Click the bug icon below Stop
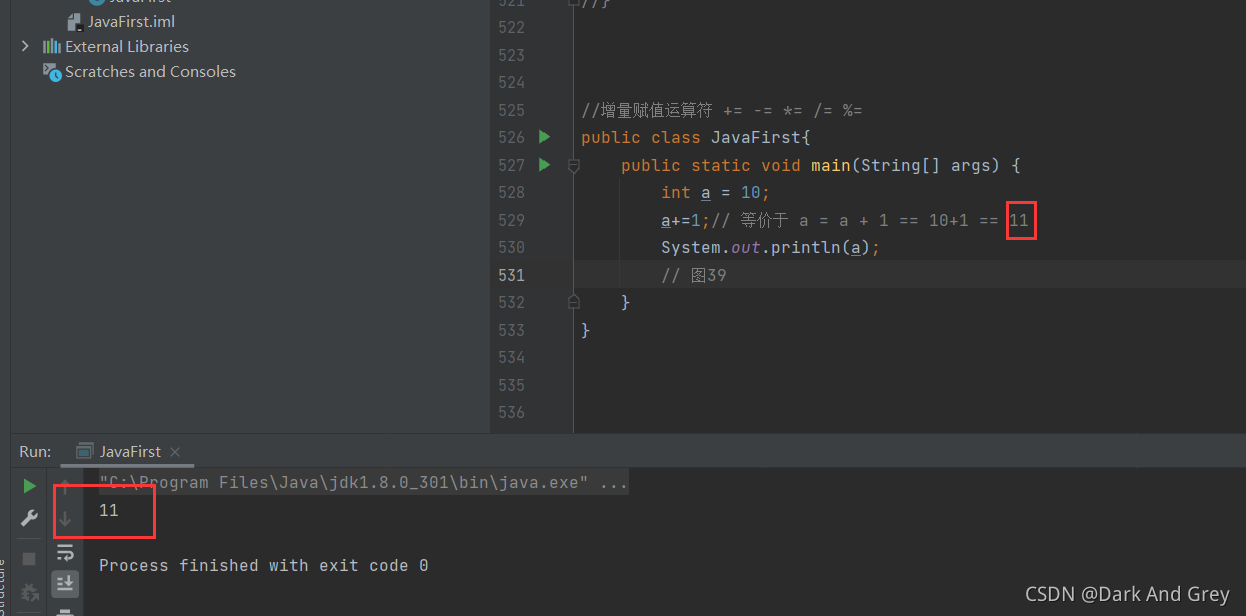The image size is (1246, 616). (x=29, y=592)
